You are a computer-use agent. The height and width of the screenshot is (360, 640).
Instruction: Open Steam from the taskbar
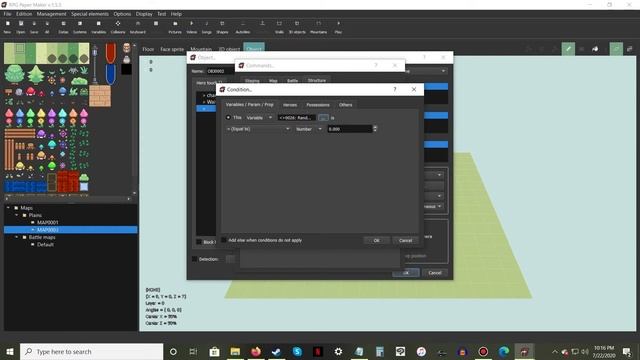pyautogui.click(x=276, y=351)
